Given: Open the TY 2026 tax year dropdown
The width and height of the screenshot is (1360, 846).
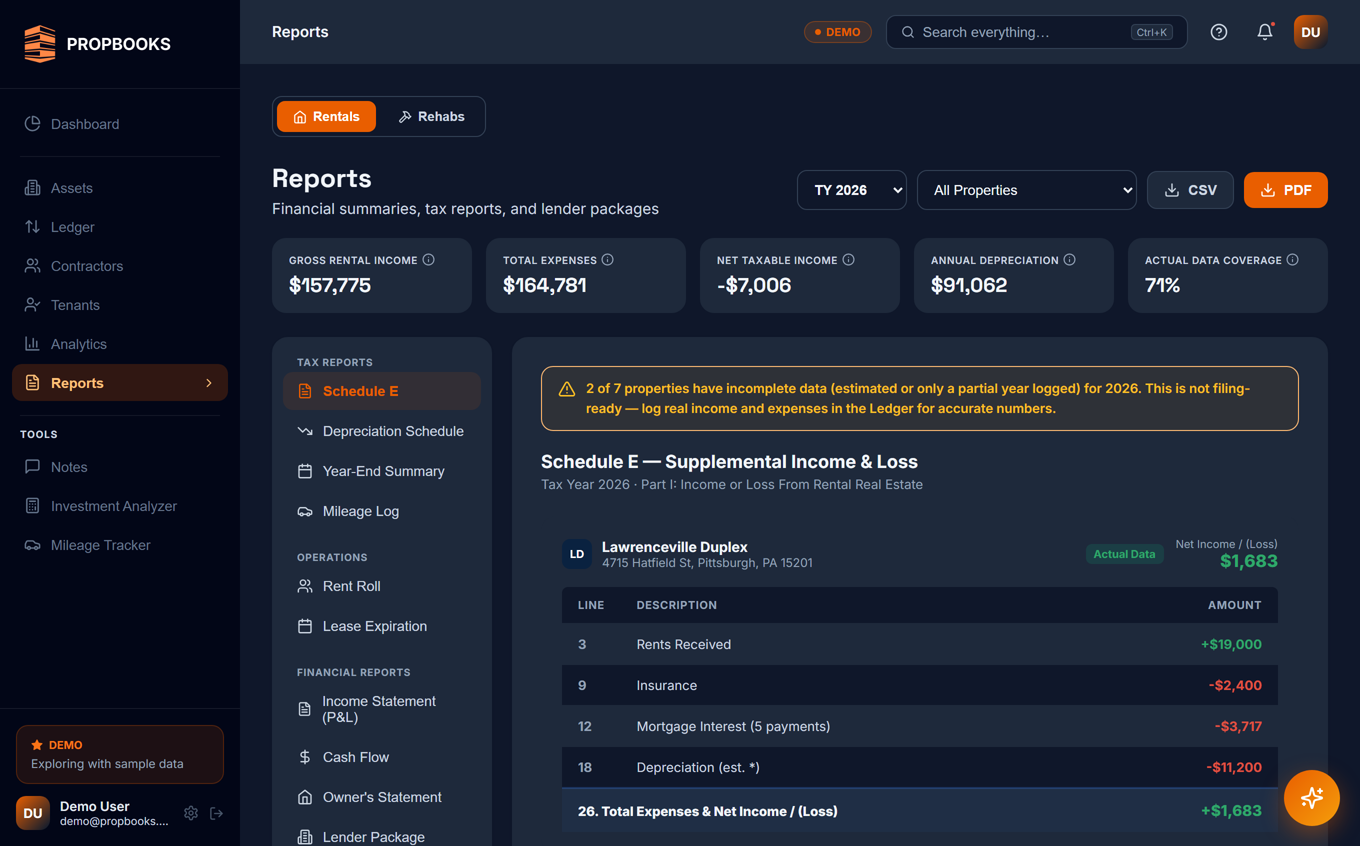Looking at the screenshot, I should pyautogui.click(x=852, y=190).
